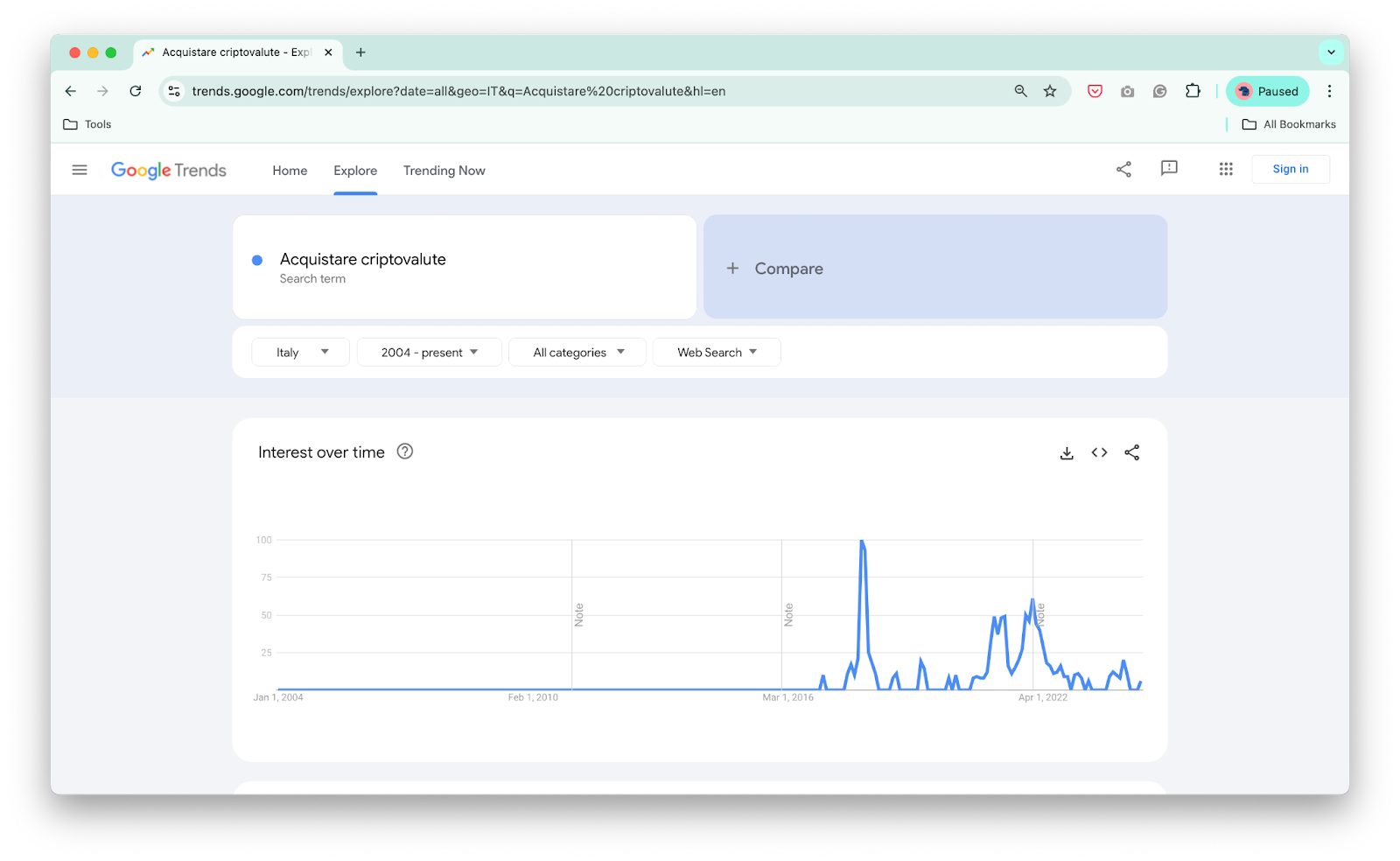The width and height of the screenshot is (1400, 861).
Task: Open the browser extensions puzzle icon
Action: click(1193, 90)
